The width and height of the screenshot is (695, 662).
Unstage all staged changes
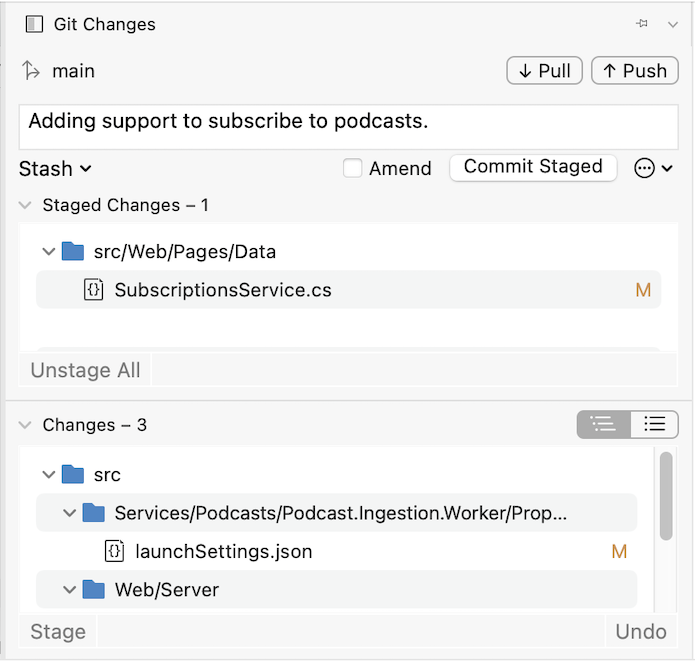[x=85, y=370]
